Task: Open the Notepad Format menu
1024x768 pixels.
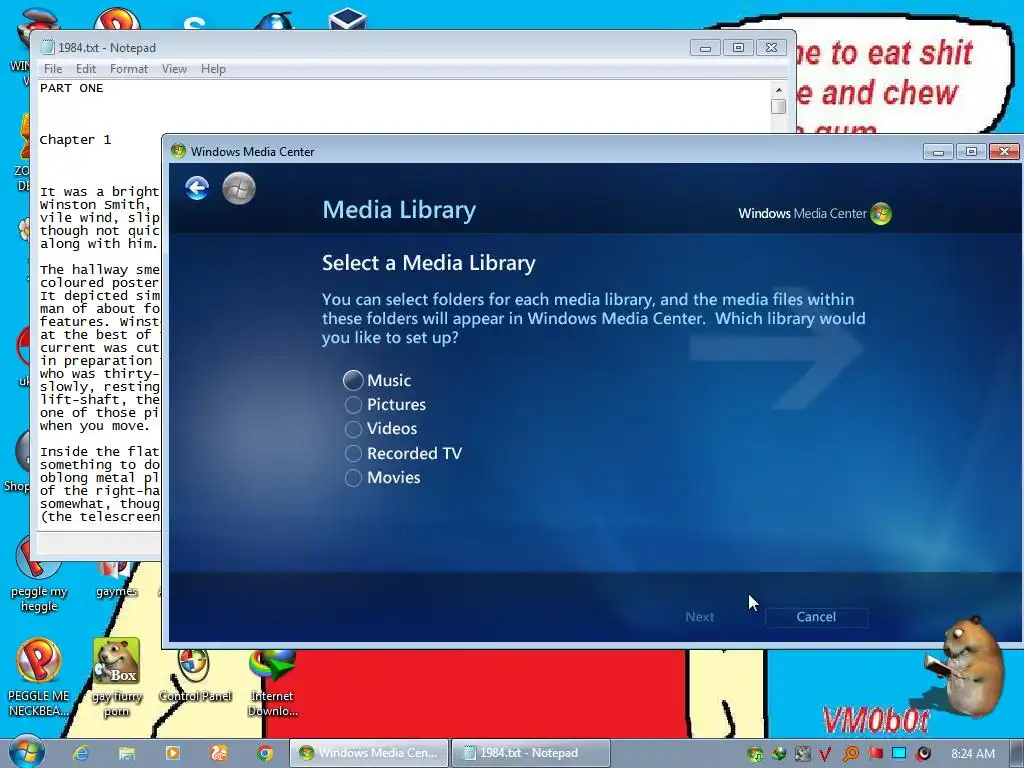Action: click(129, 69)
